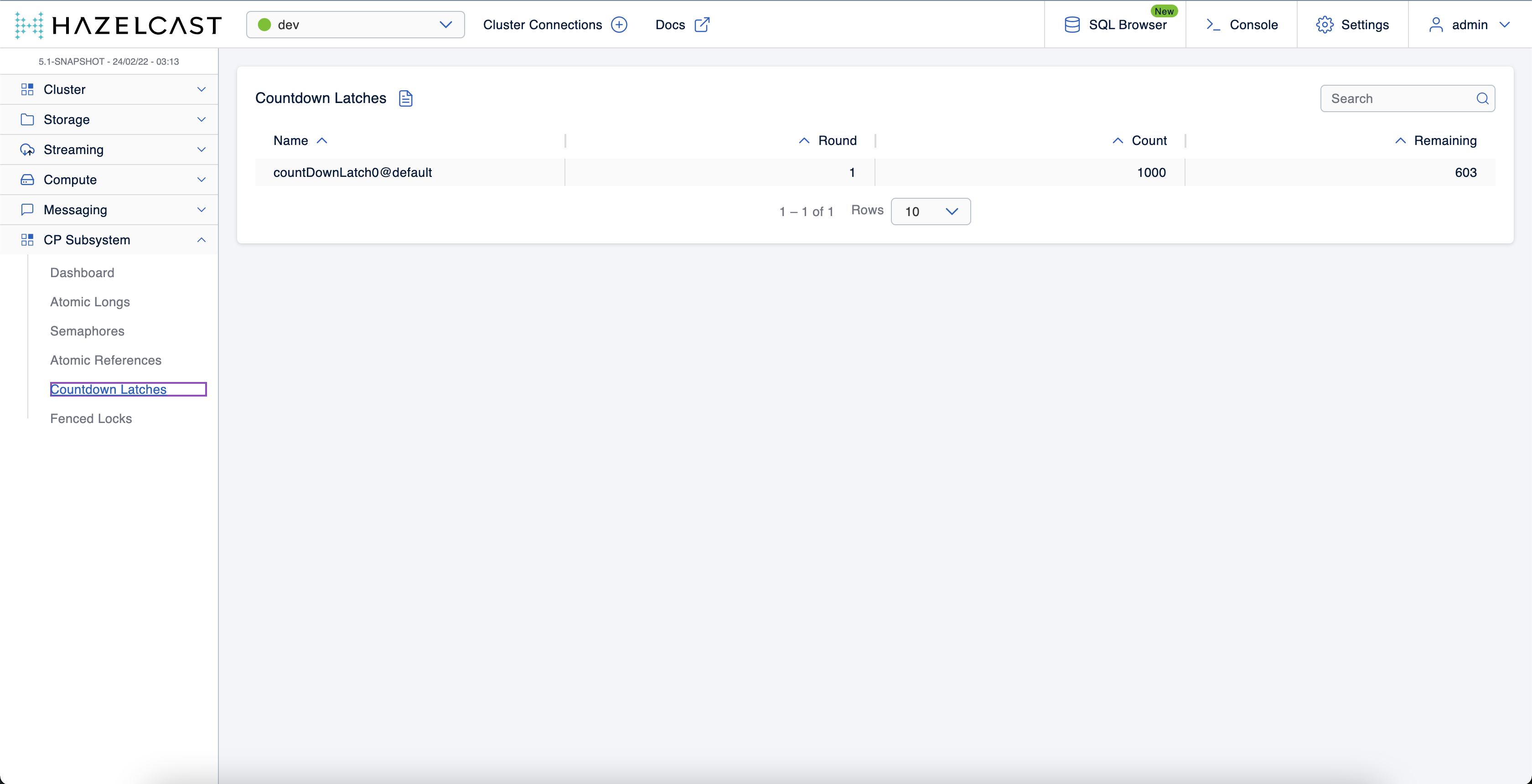Open Docs external link icon
The height and width of the screenshot is (784, 1532).
click(702, 25)
